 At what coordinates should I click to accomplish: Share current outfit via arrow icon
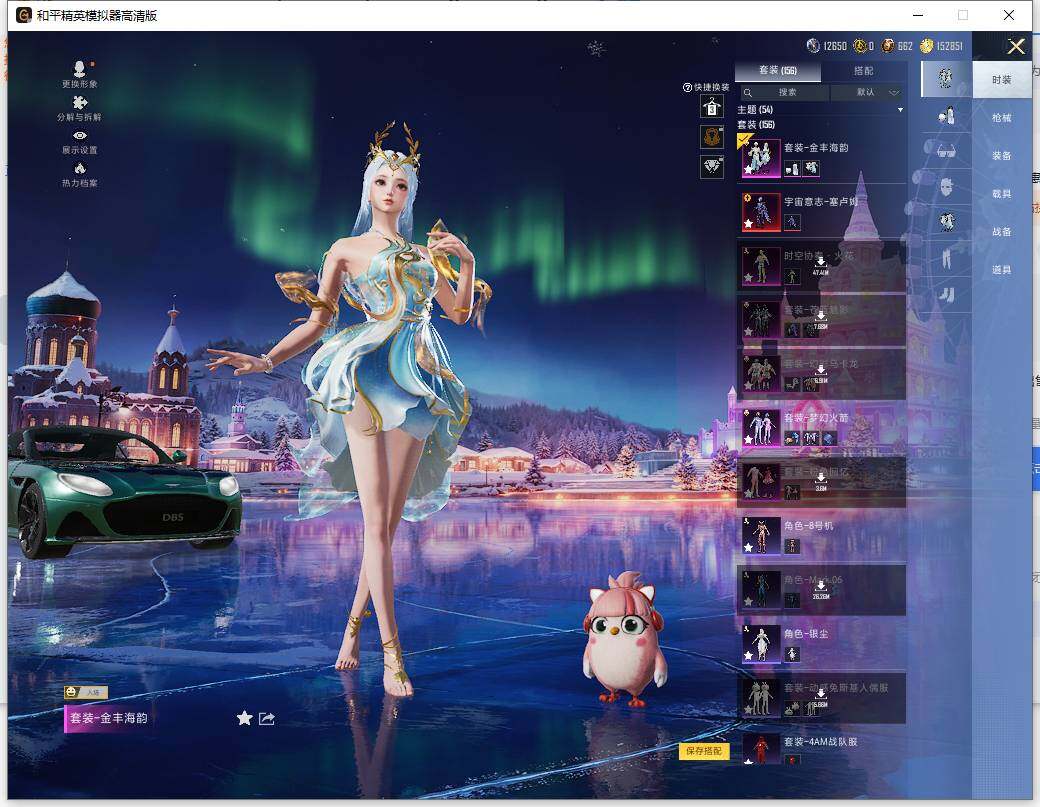click(x=267, y=718)
